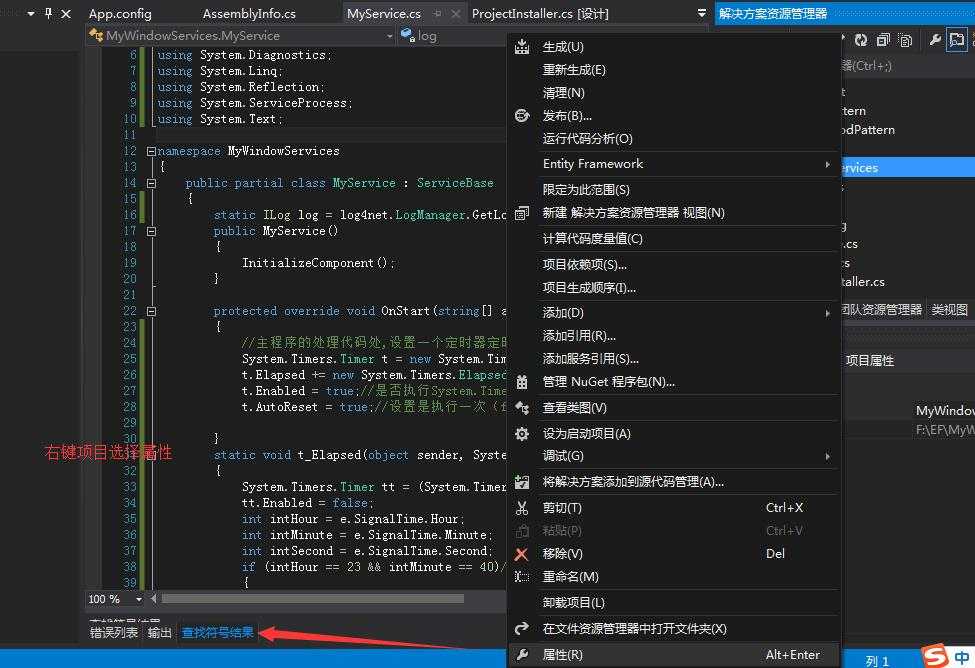
Task: Click the red X remove icon beside 移除(V)
Action: coord(522,554)
